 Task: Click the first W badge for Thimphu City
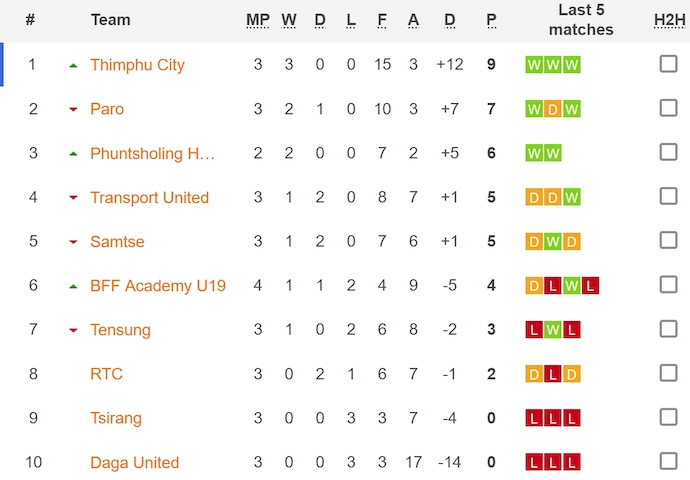534,65
